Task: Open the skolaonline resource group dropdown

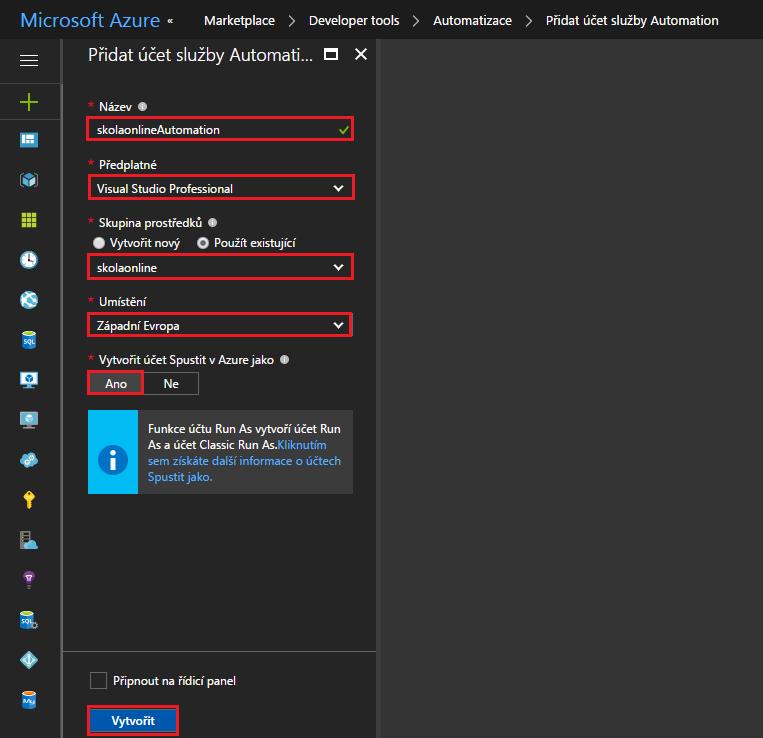Action: [220, 267]
